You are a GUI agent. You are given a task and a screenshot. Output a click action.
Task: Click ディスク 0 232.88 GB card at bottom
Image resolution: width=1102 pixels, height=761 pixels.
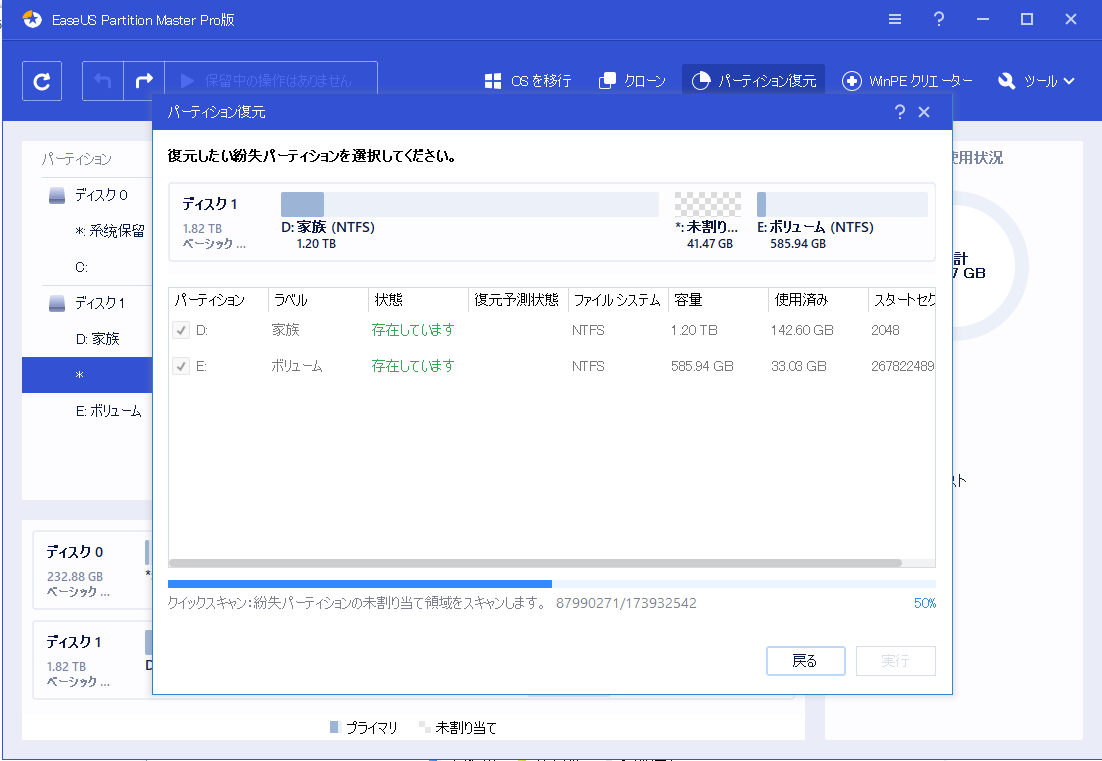pyautogui.click(x=92, y=570)
